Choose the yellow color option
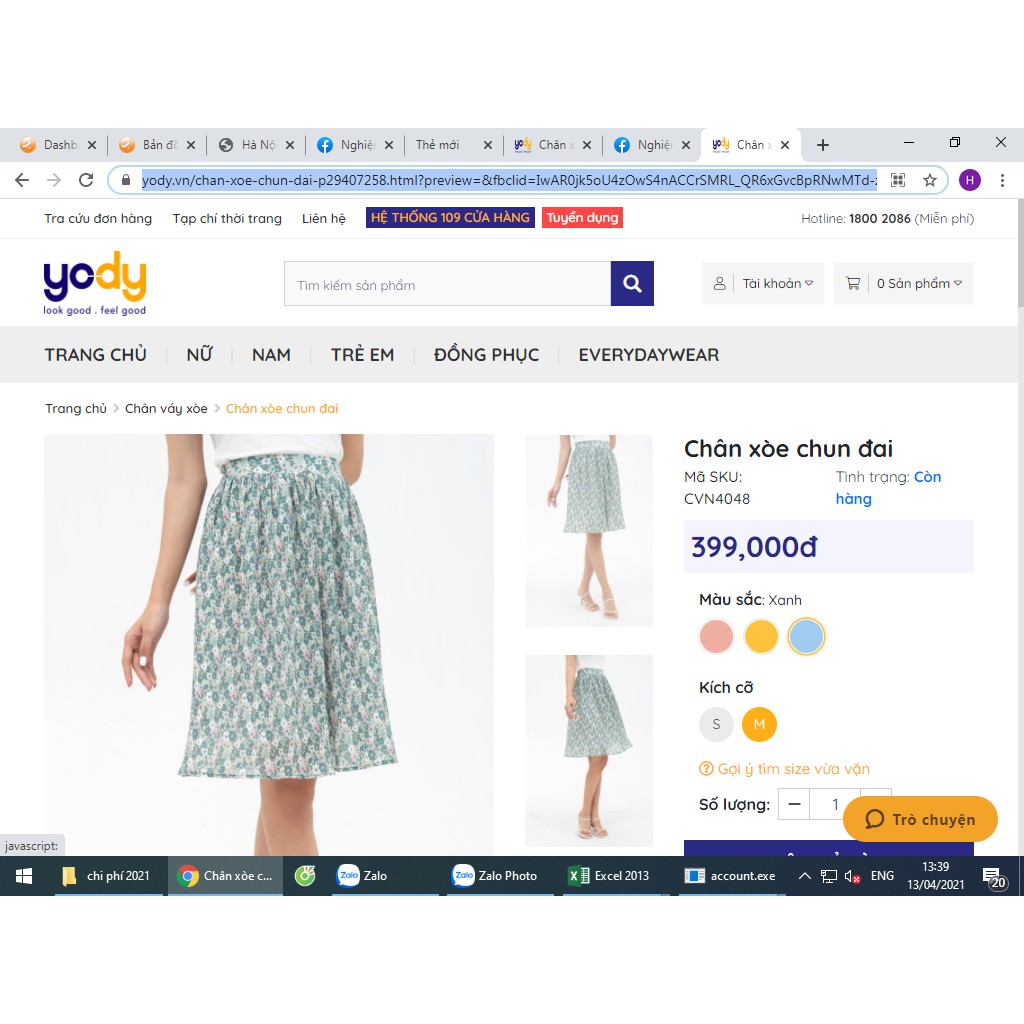 [x=761, y=636]
